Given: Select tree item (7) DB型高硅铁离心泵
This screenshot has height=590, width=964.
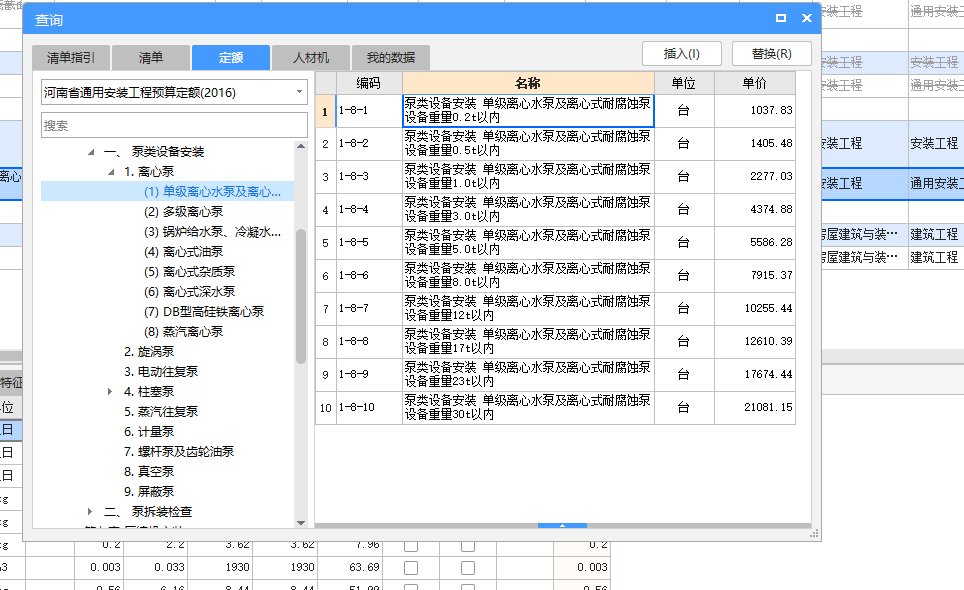Looking at the screenshot, I should click(203, 312).
